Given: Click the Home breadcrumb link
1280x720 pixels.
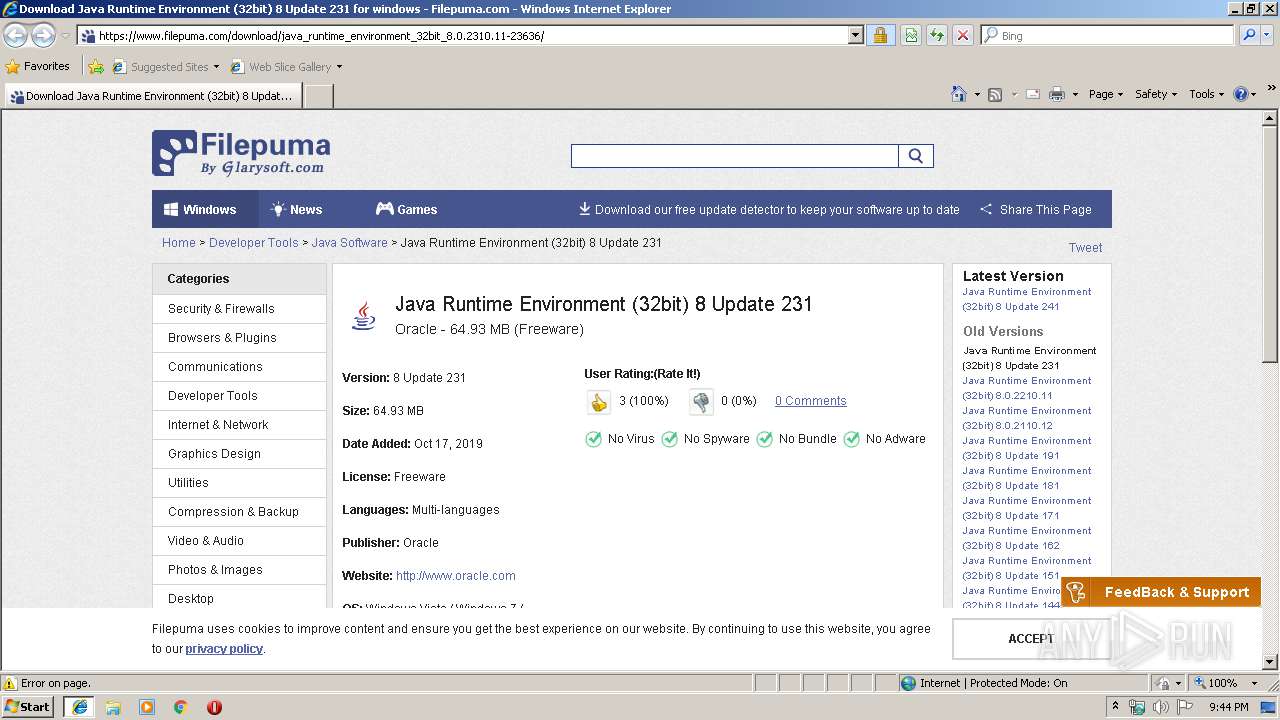Looking at the screenshot, I should (x=179, y=243).
